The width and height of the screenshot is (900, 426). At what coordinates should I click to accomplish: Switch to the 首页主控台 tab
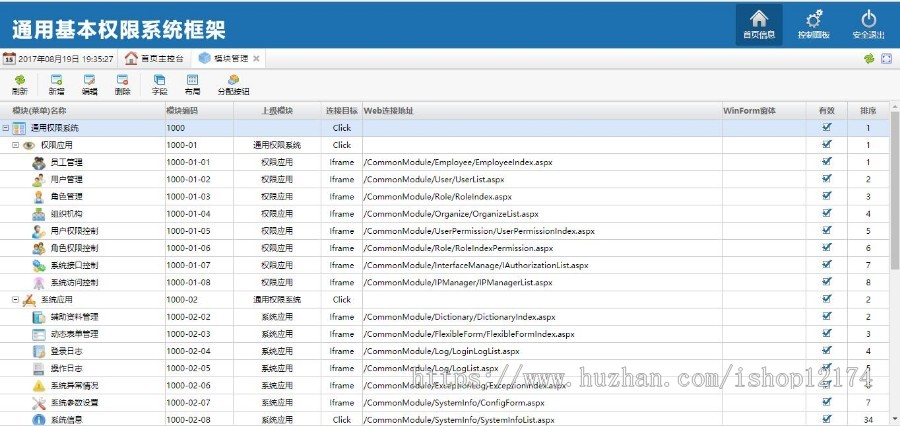(154, 59)
